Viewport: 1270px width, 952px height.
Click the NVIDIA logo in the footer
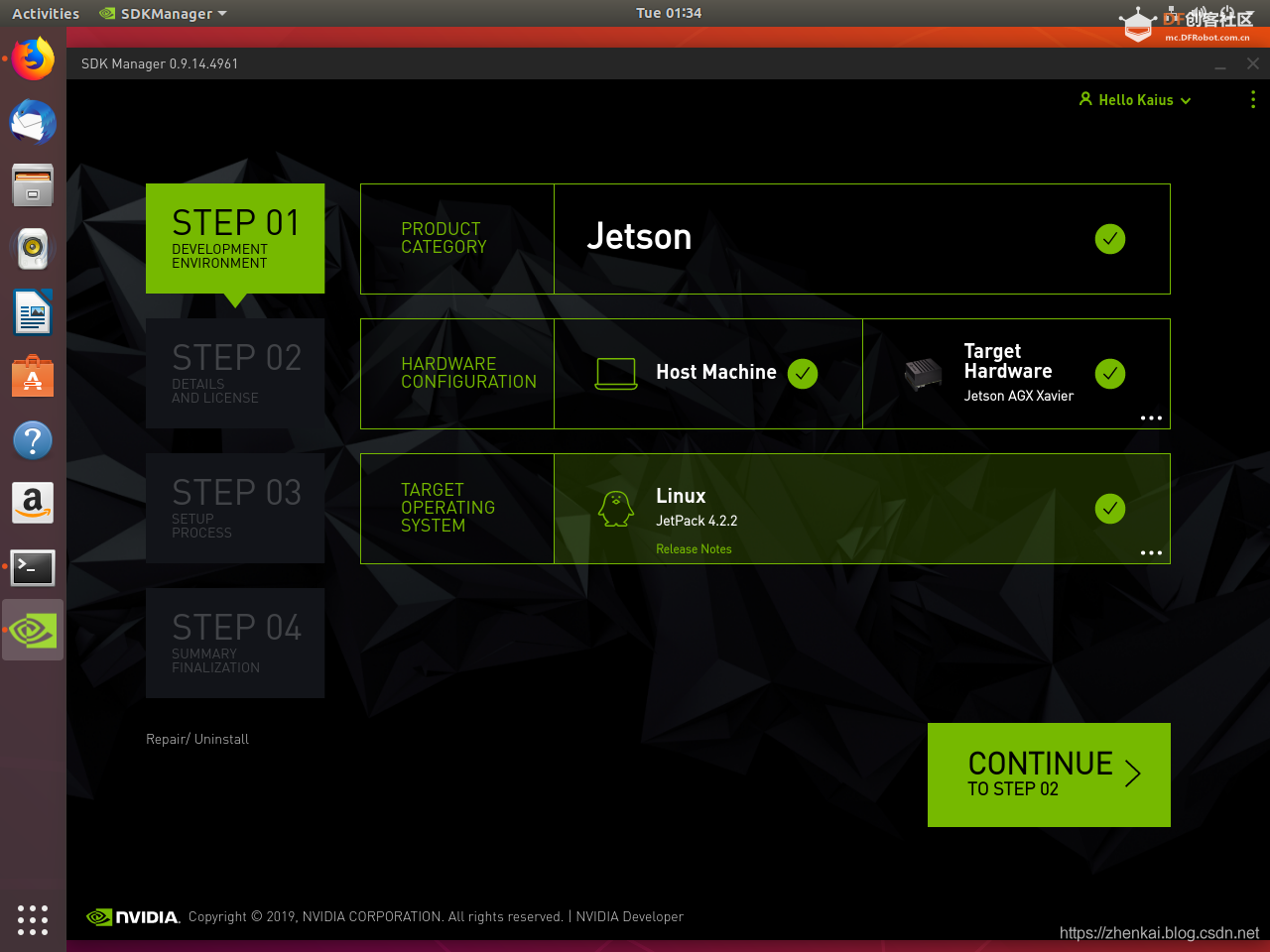[133, 917]
